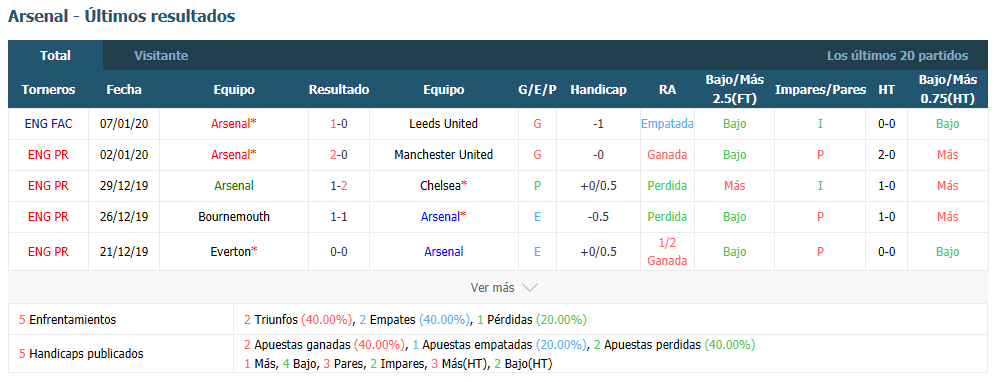Click the Torneros column header

coord(48,89)
